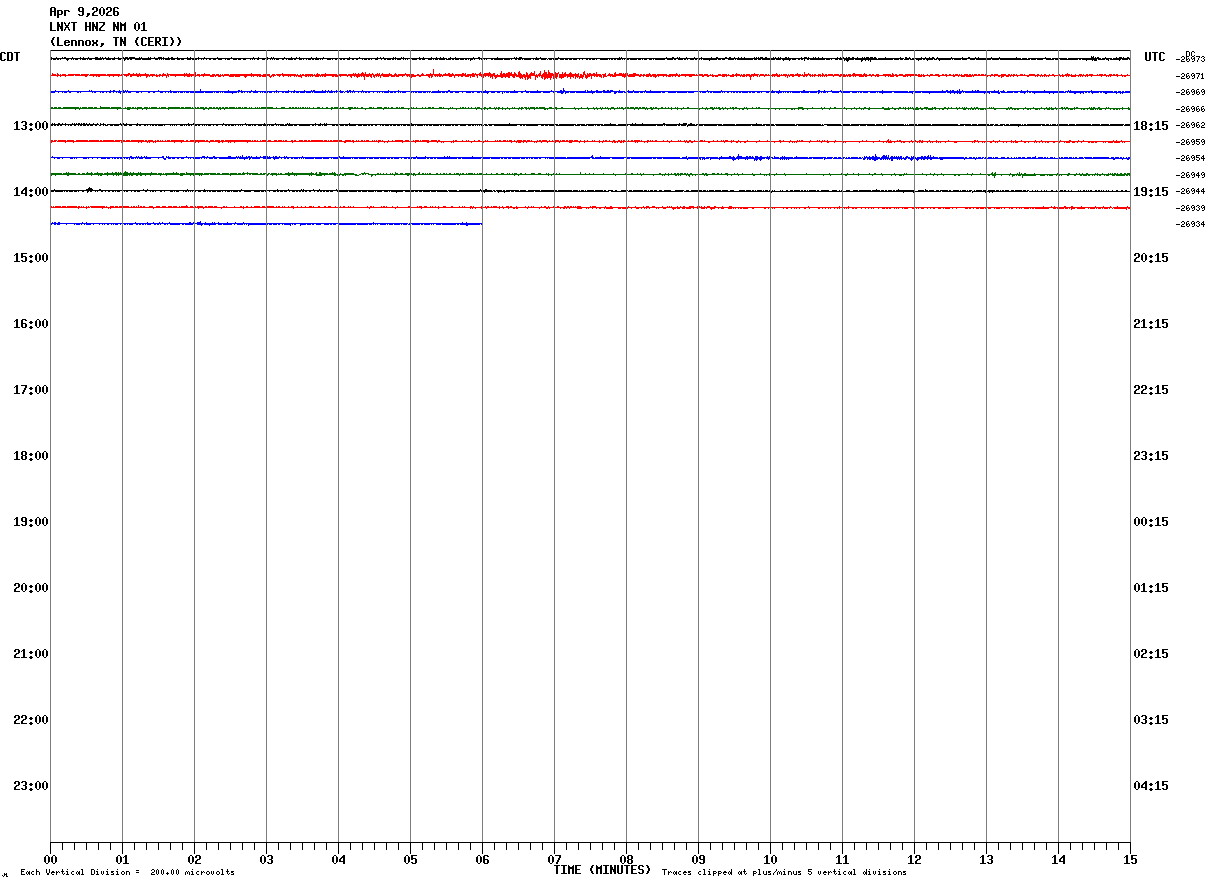Click the minute tick label 01
This screenshot has width=1210, height=886.
pyautogui.click(x=122, y=860)
